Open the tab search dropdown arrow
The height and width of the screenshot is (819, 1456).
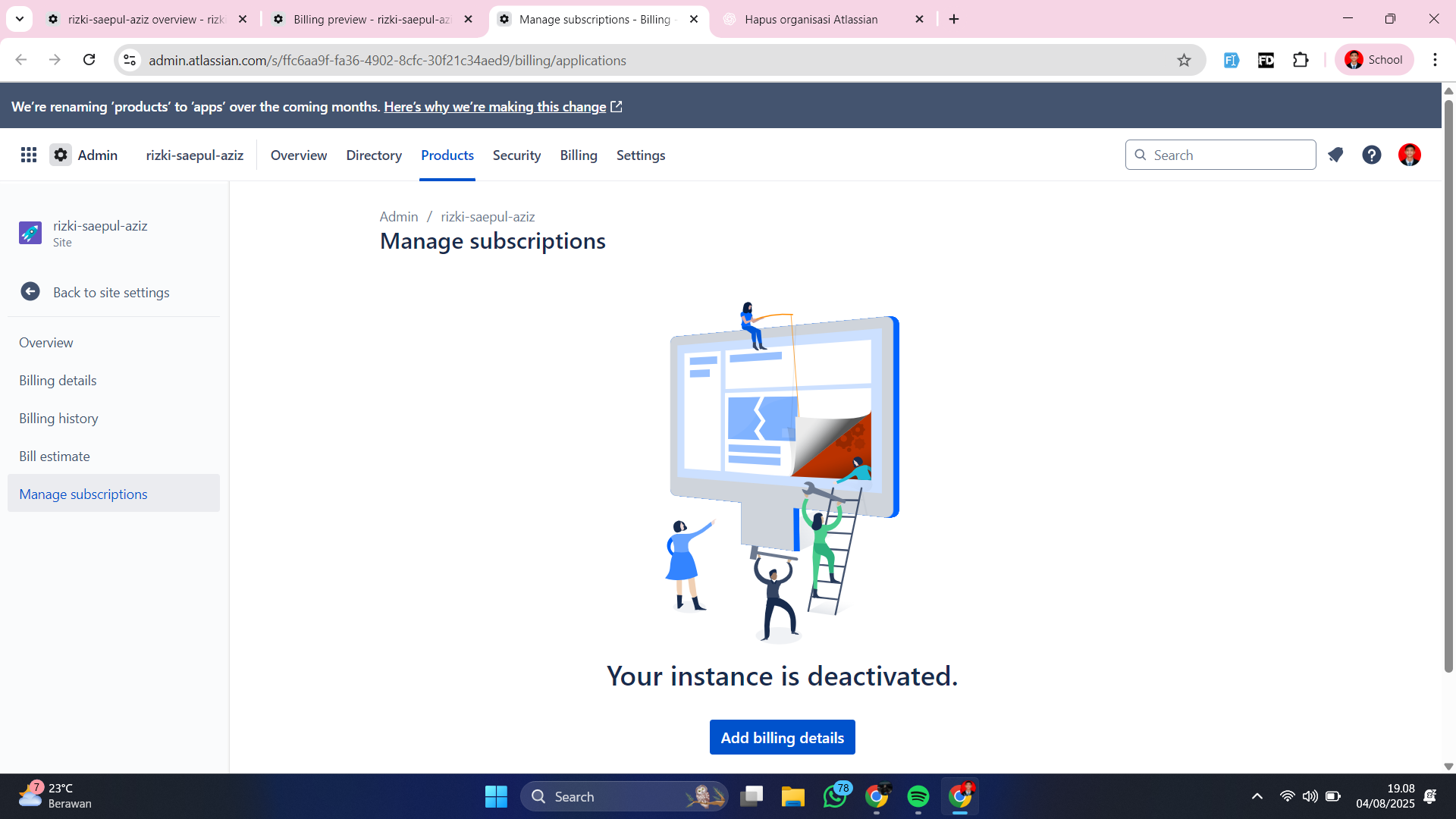20,19
